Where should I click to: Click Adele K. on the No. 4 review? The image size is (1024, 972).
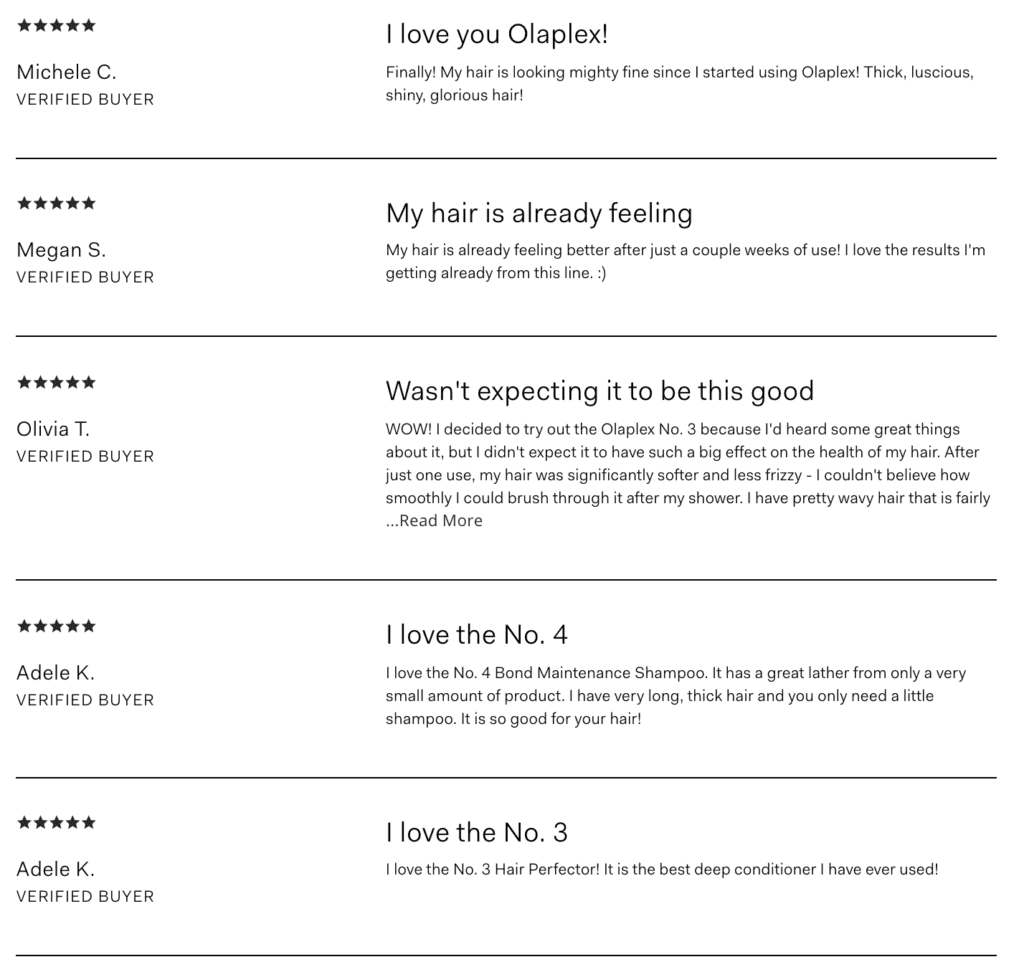click(x=56, y=672)
